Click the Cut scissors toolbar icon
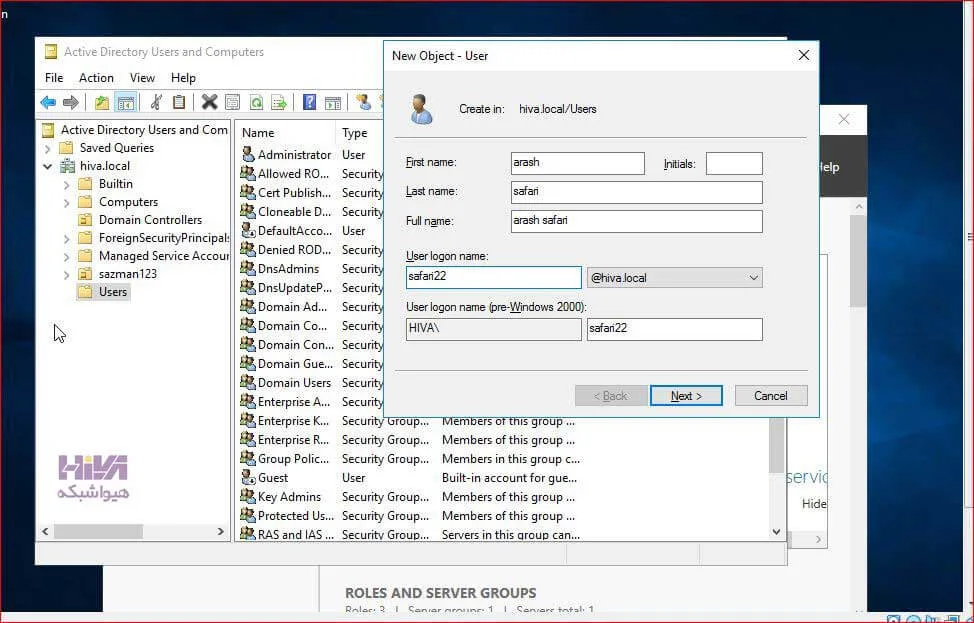Image resolution: width=974 pixels, height=623 pixels. point(156,102)
